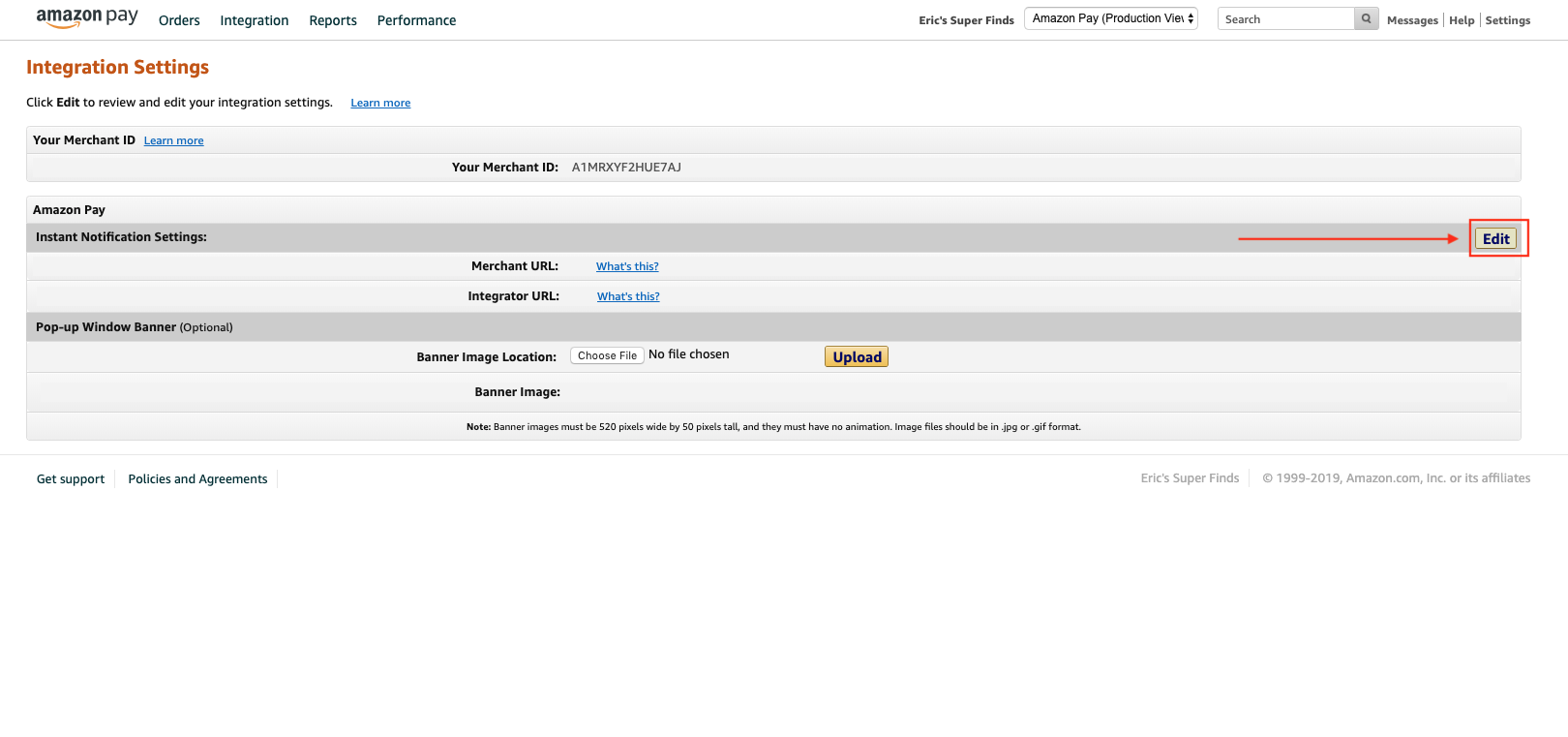Click Eric's Super Finds in header
The width and height of the screenshot is (1568, 737).
click(x=966, y=20)
